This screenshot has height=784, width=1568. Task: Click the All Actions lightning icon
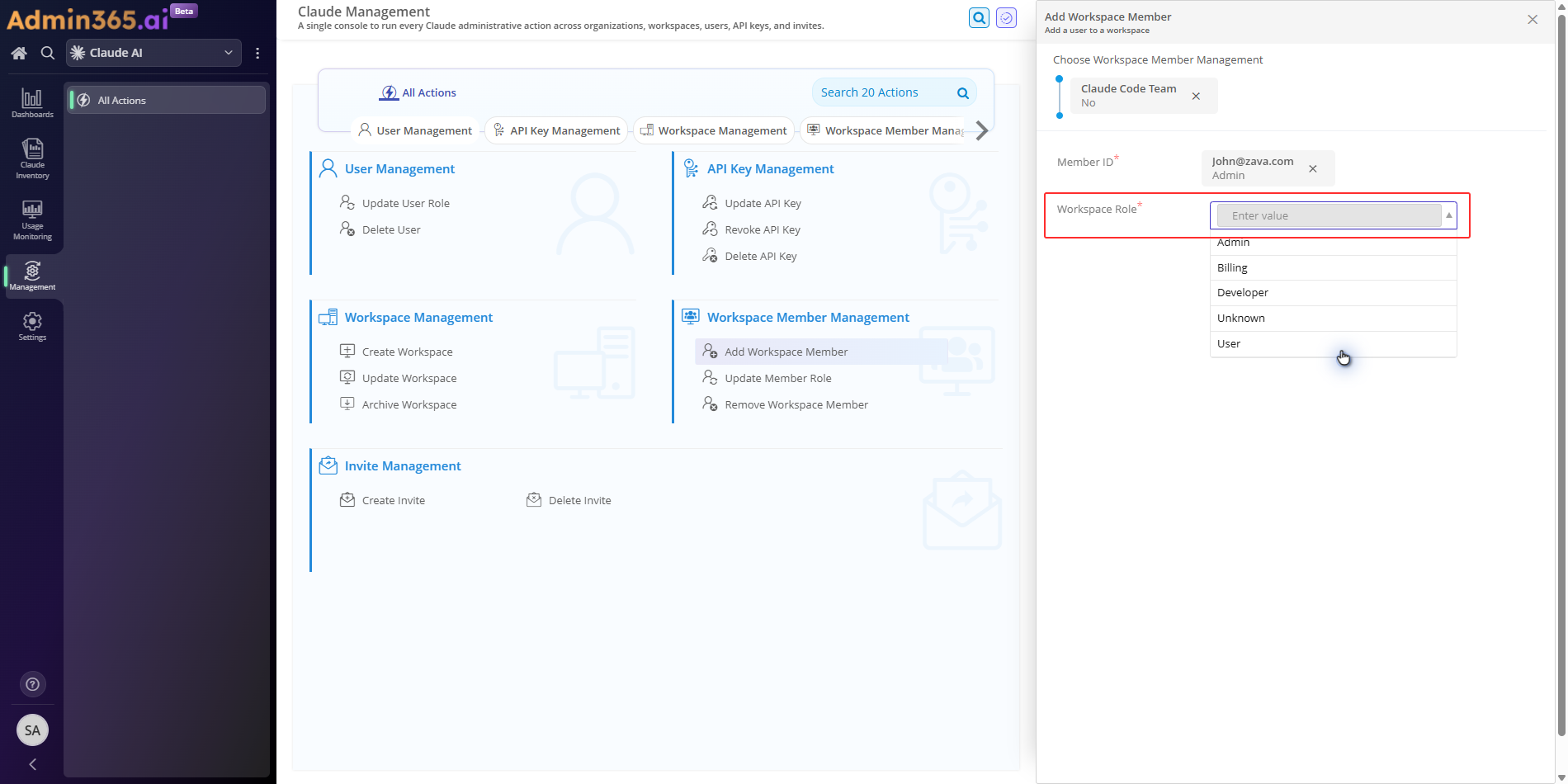pos(389,92)
